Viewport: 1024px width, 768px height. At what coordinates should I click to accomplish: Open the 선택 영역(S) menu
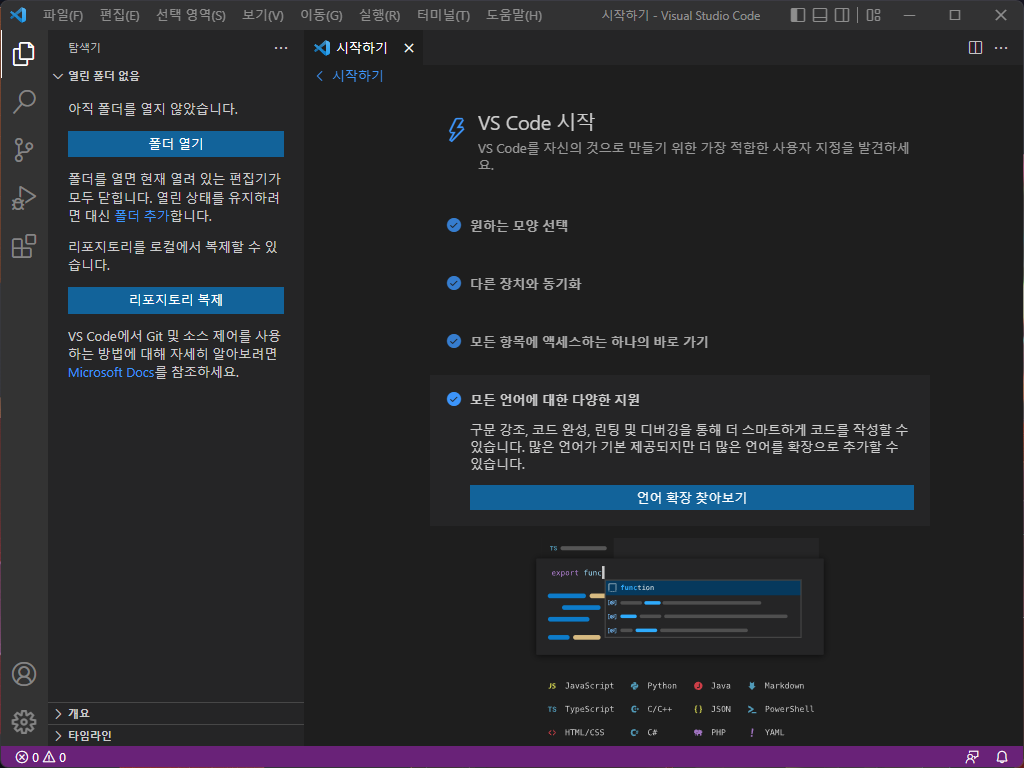pos(191,15)
